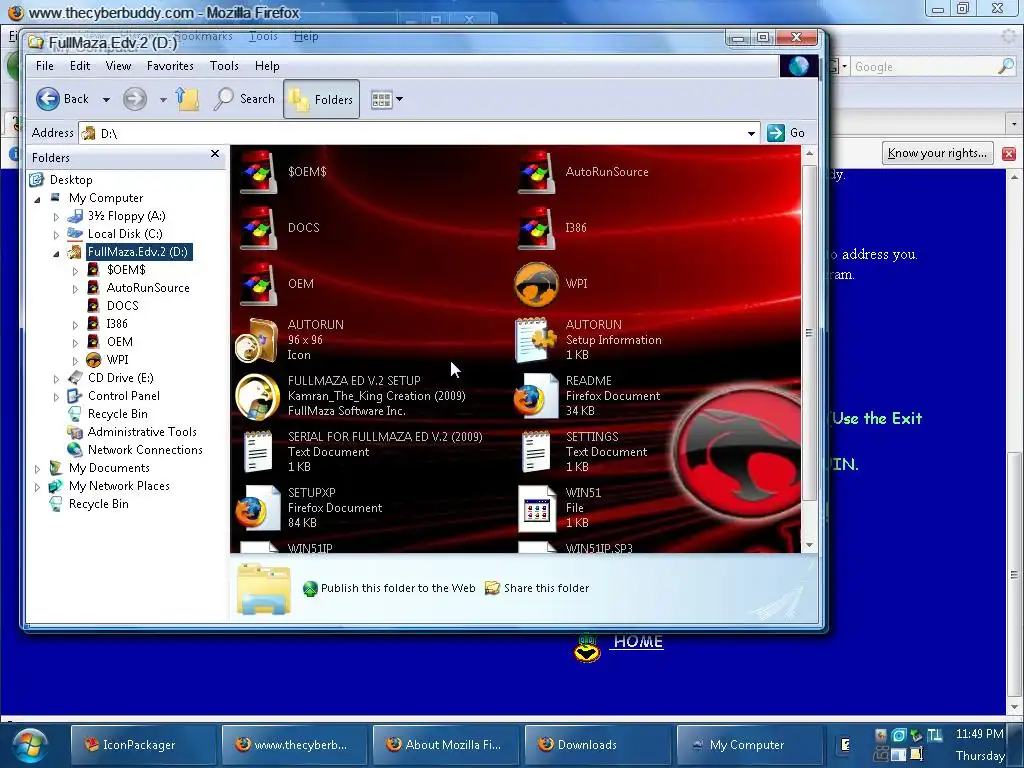1024x768 pixels.
Task: Select the AUTORUN 96 x 96 icon file
Action: coord(257,340)
